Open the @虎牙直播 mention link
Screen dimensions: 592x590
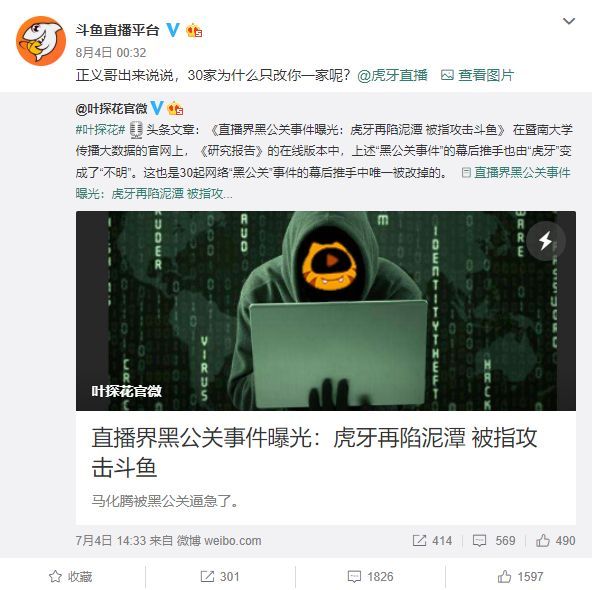392,75
